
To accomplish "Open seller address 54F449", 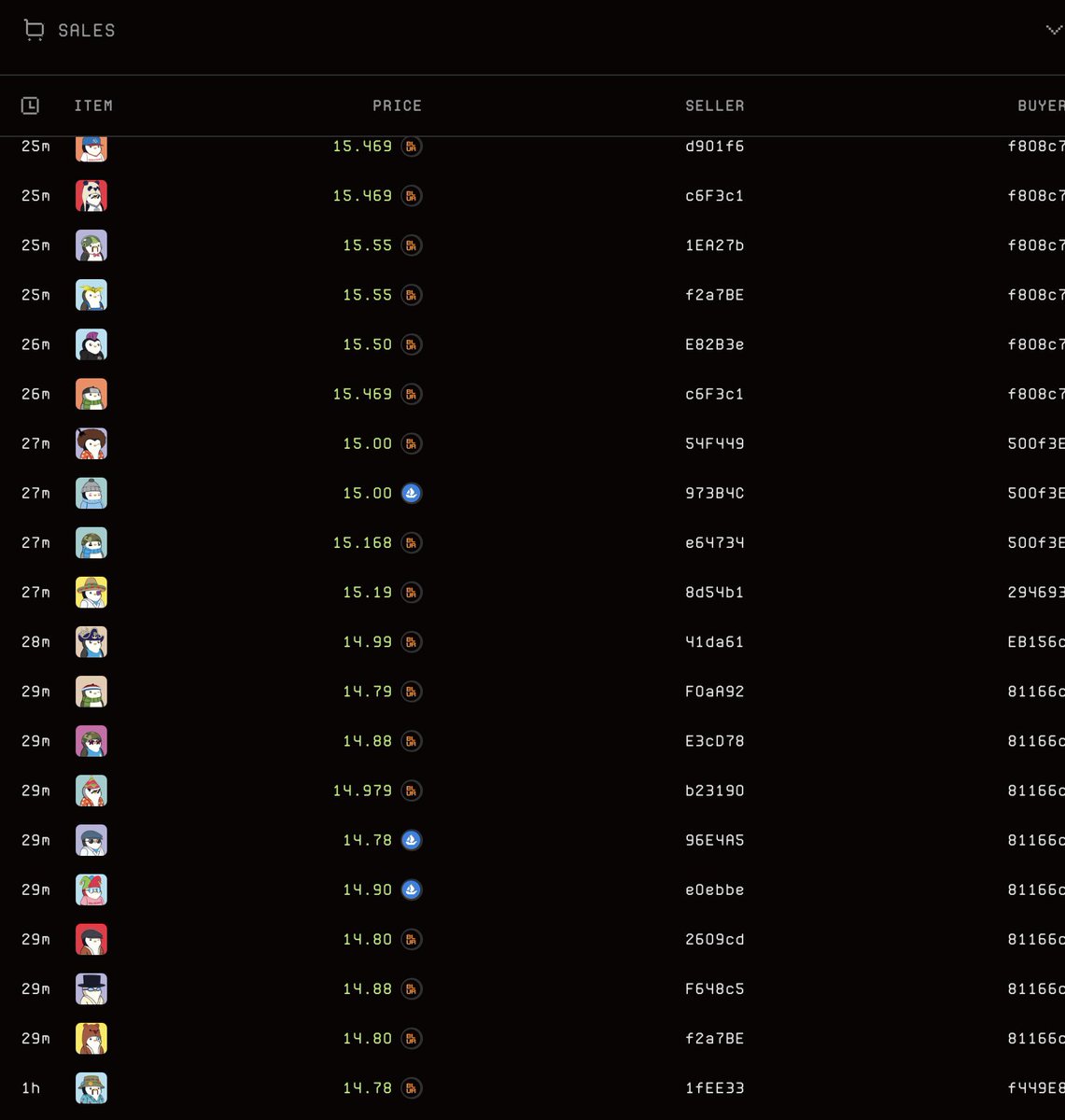I will click(x=715, y=443).
